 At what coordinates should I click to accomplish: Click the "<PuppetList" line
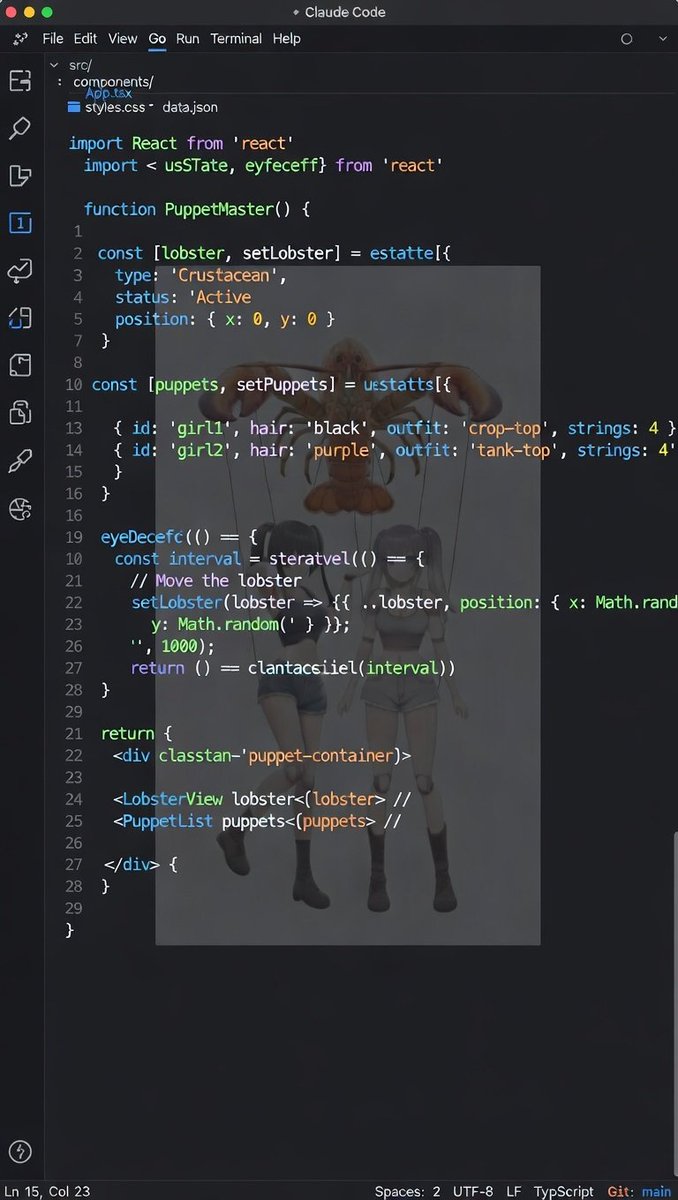(257, 821)
